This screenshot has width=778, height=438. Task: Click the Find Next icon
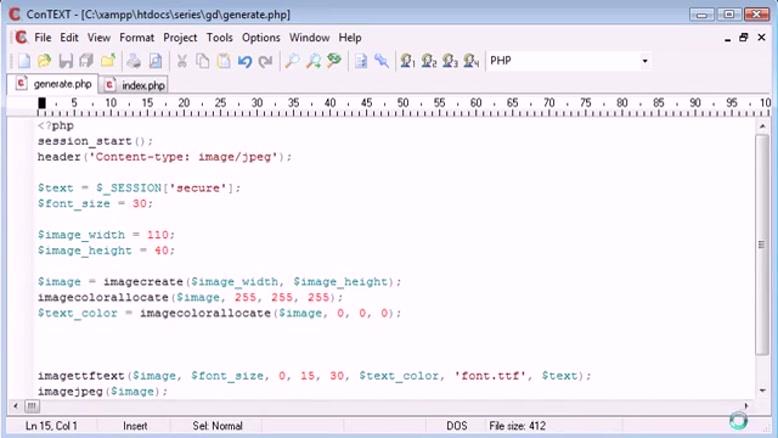(313, 61)
